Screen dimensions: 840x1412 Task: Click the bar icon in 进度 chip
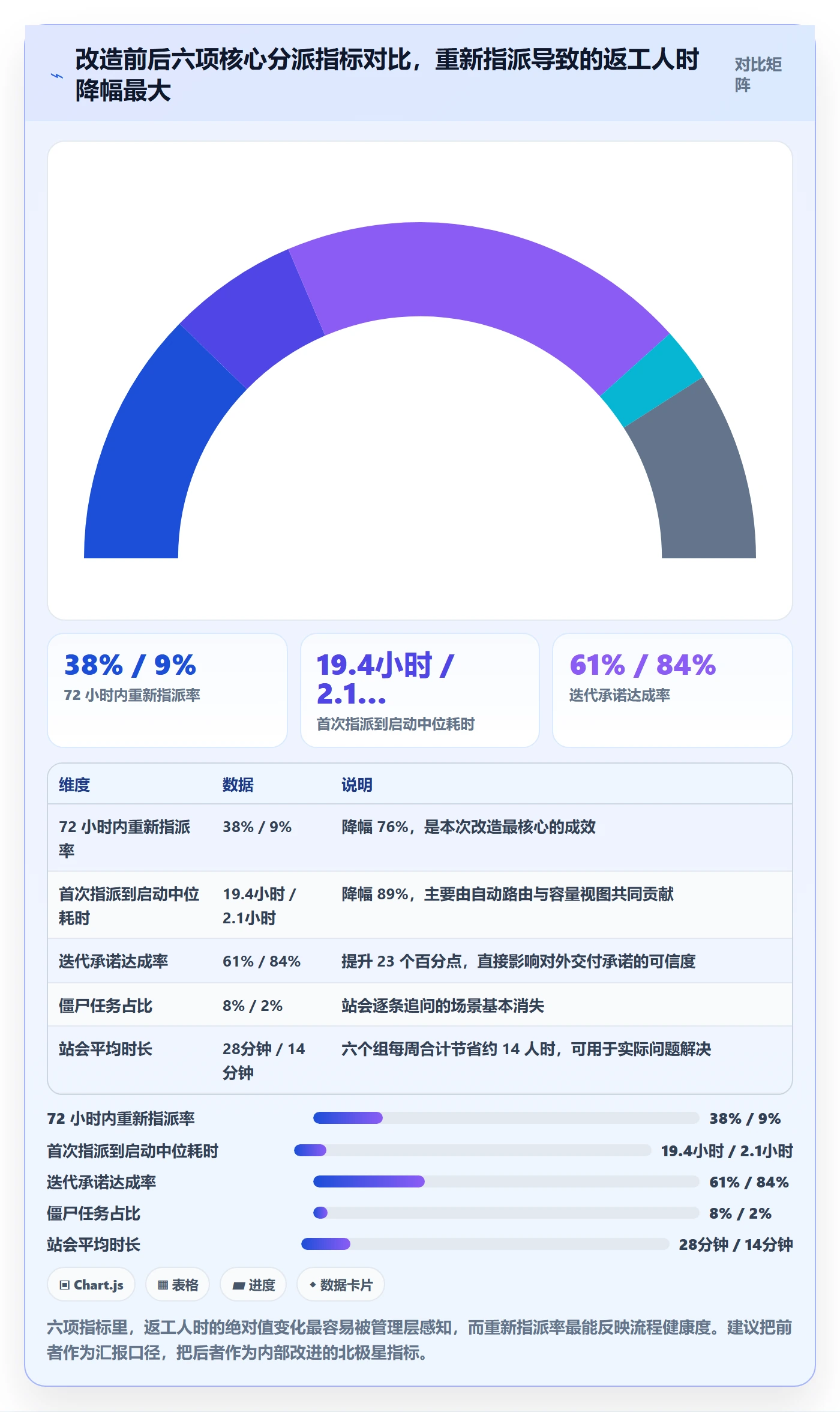coord(238,1285)
